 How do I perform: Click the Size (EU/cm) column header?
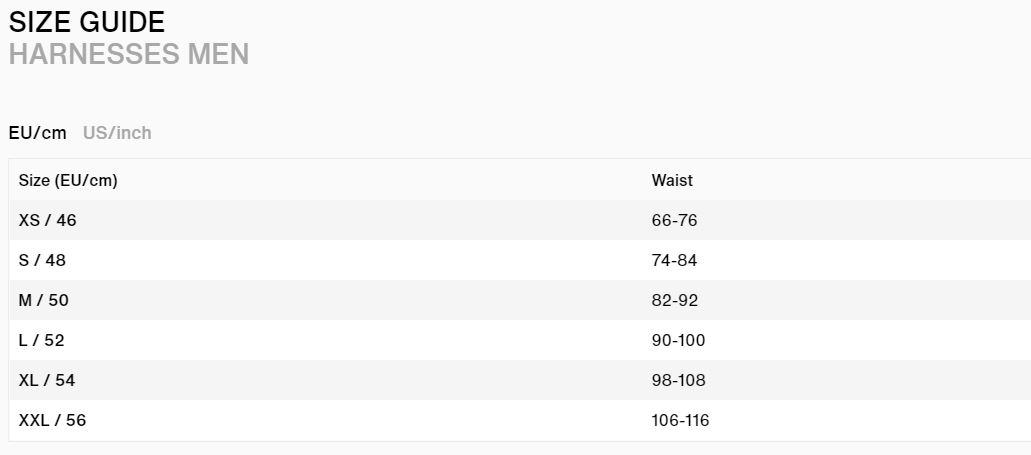pos(68,180)
